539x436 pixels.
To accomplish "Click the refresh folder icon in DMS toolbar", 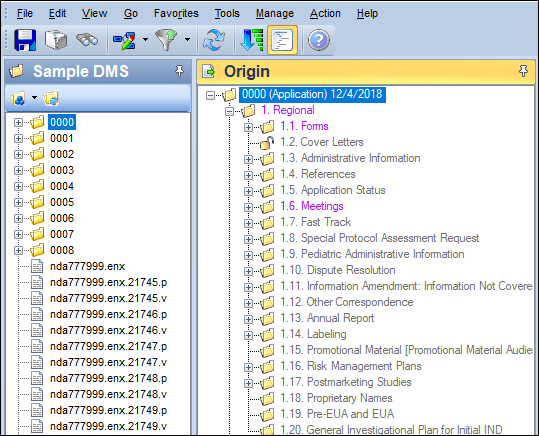I will click(x=51, y=98).
